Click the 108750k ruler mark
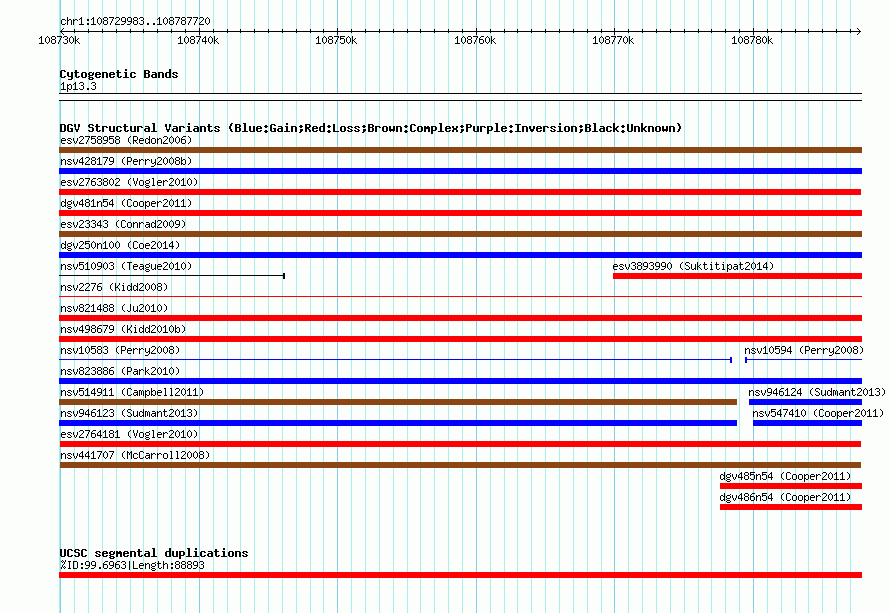The image size is (890, 613). pyautogui.click(x=336, y=40)
